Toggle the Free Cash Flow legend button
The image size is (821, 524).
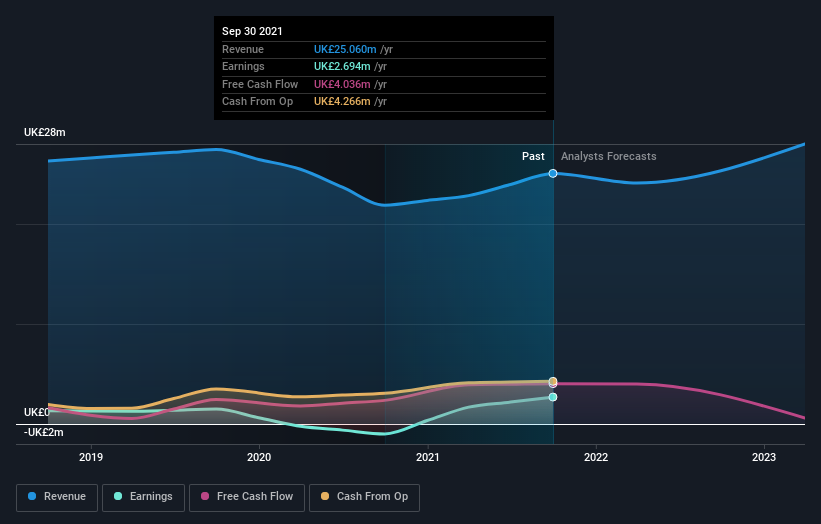point(247,497)
